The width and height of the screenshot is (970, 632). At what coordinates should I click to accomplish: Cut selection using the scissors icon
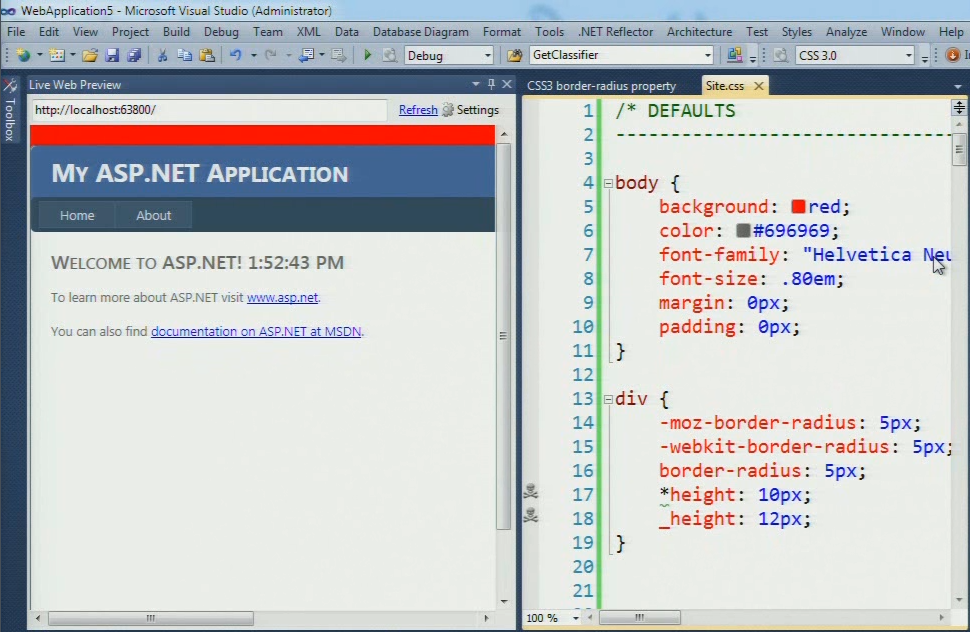pos(162,56)
